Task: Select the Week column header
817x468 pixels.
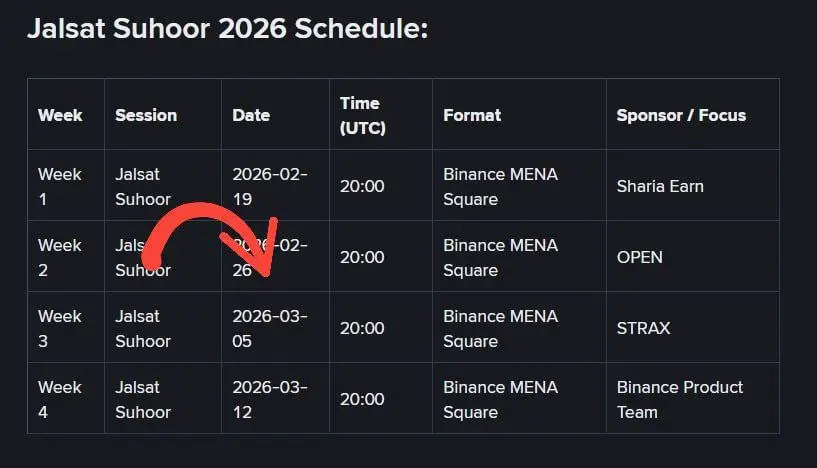Action: pyautogui.click(x=60, y=115)
